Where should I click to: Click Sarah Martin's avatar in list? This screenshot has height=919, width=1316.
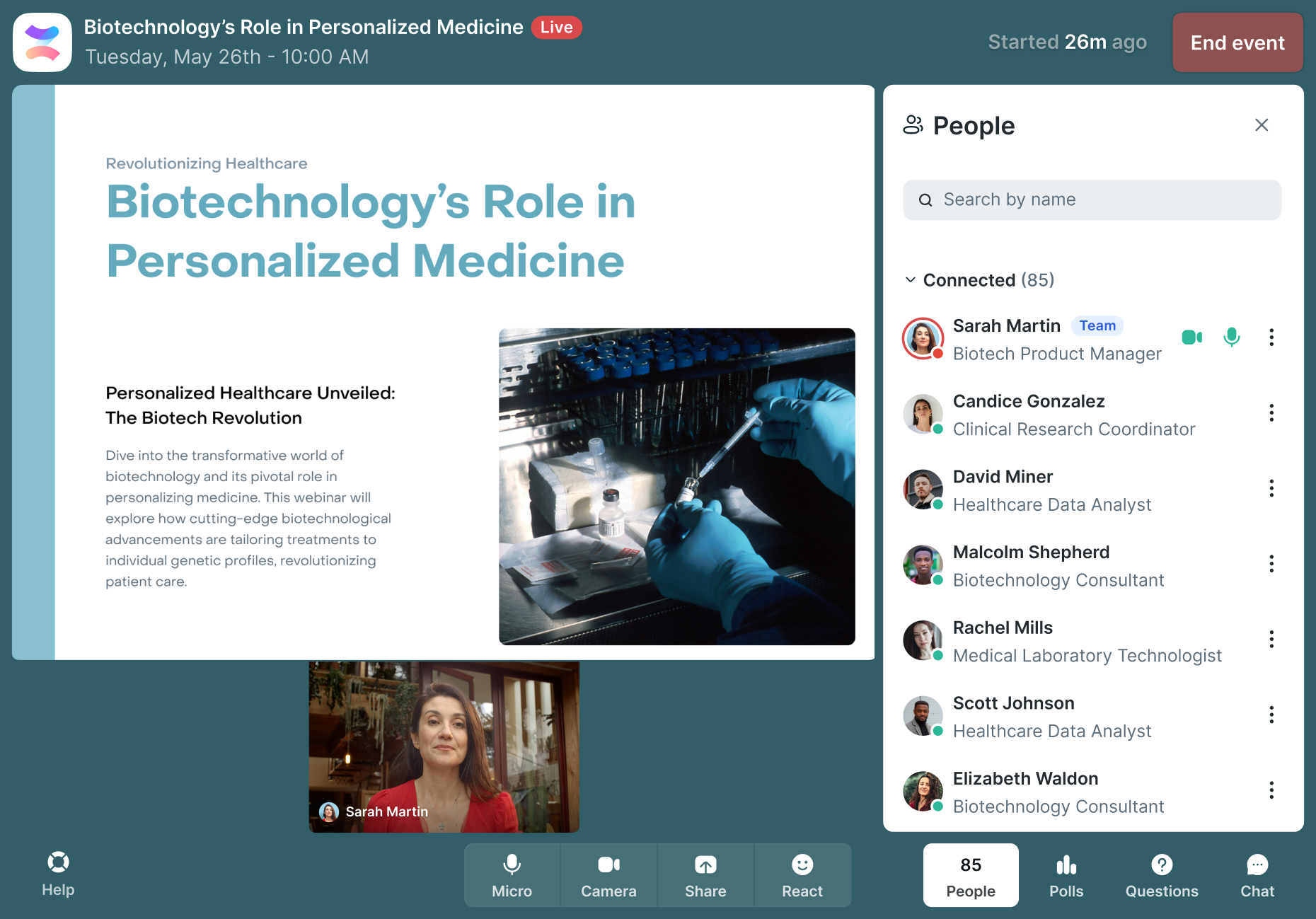923,338
